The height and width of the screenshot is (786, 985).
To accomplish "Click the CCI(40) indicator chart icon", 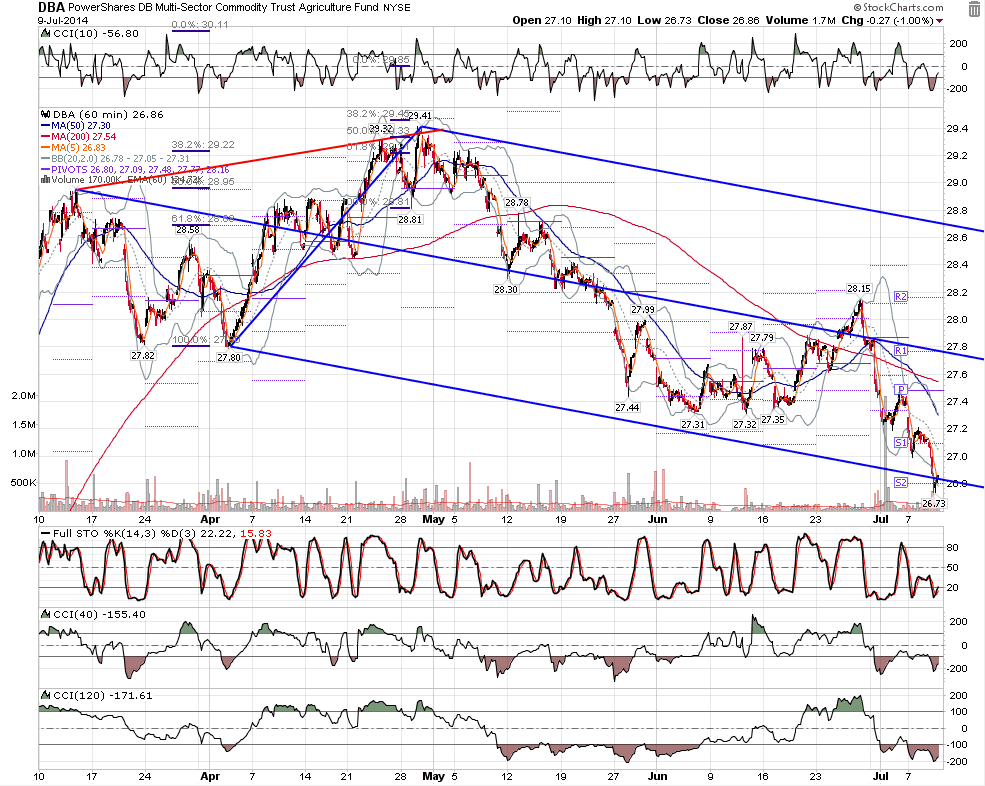I will click(45, 614).
